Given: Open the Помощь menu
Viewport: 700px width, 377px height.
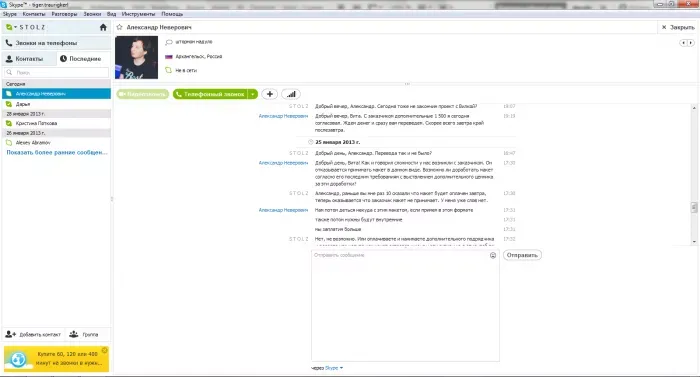Looking at the screenshot, I should pos(172,14).
